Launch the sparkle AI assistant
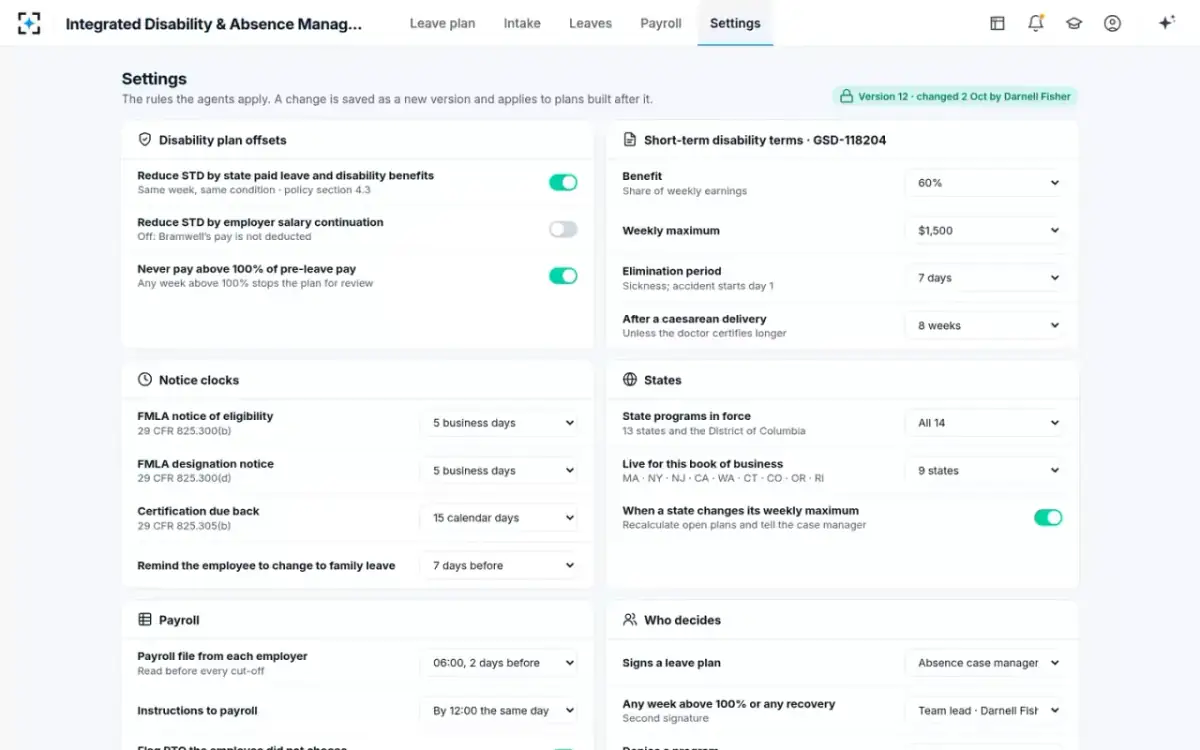 (1166, 23)
